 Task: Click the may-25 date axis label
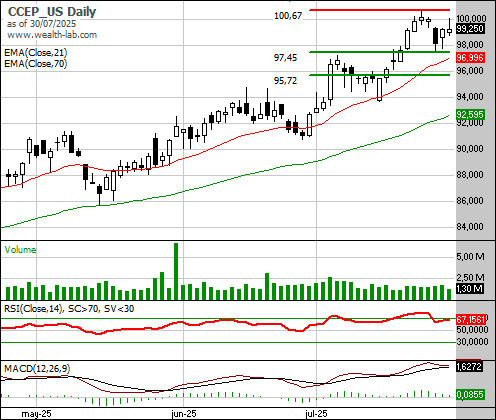(36, 414)
